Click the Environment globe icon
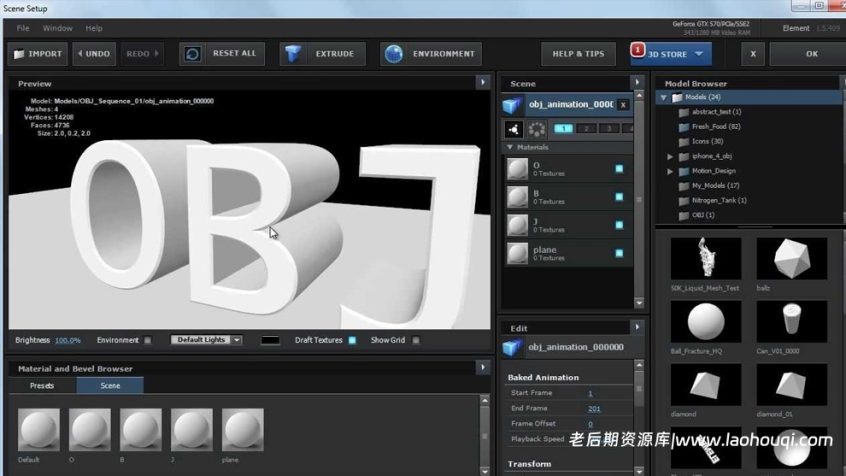Image resolution: width=846 pixels, height=476 pixels. click(394, 53)
